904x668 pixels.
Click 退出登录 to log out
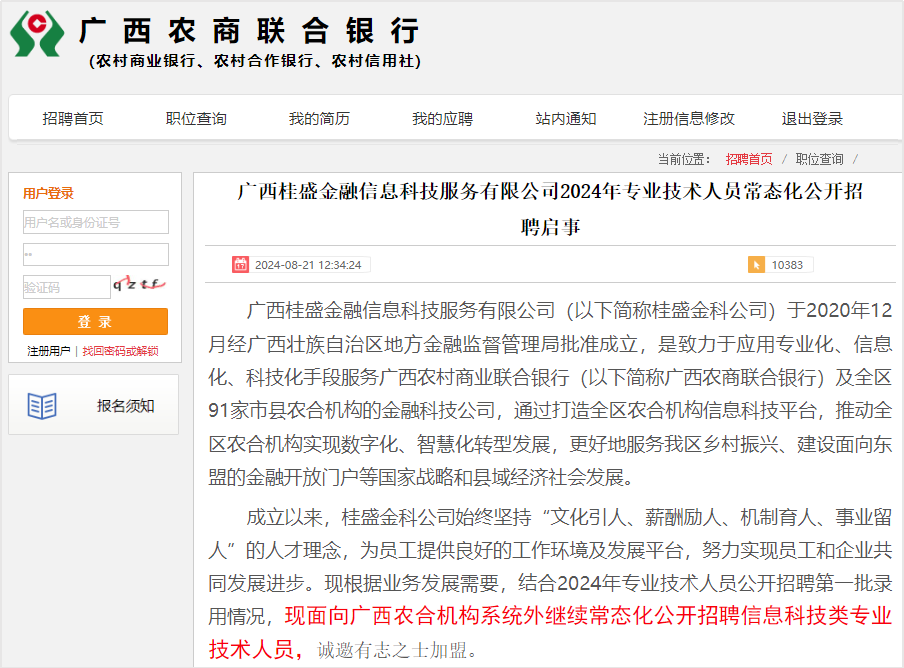(812, 119)
